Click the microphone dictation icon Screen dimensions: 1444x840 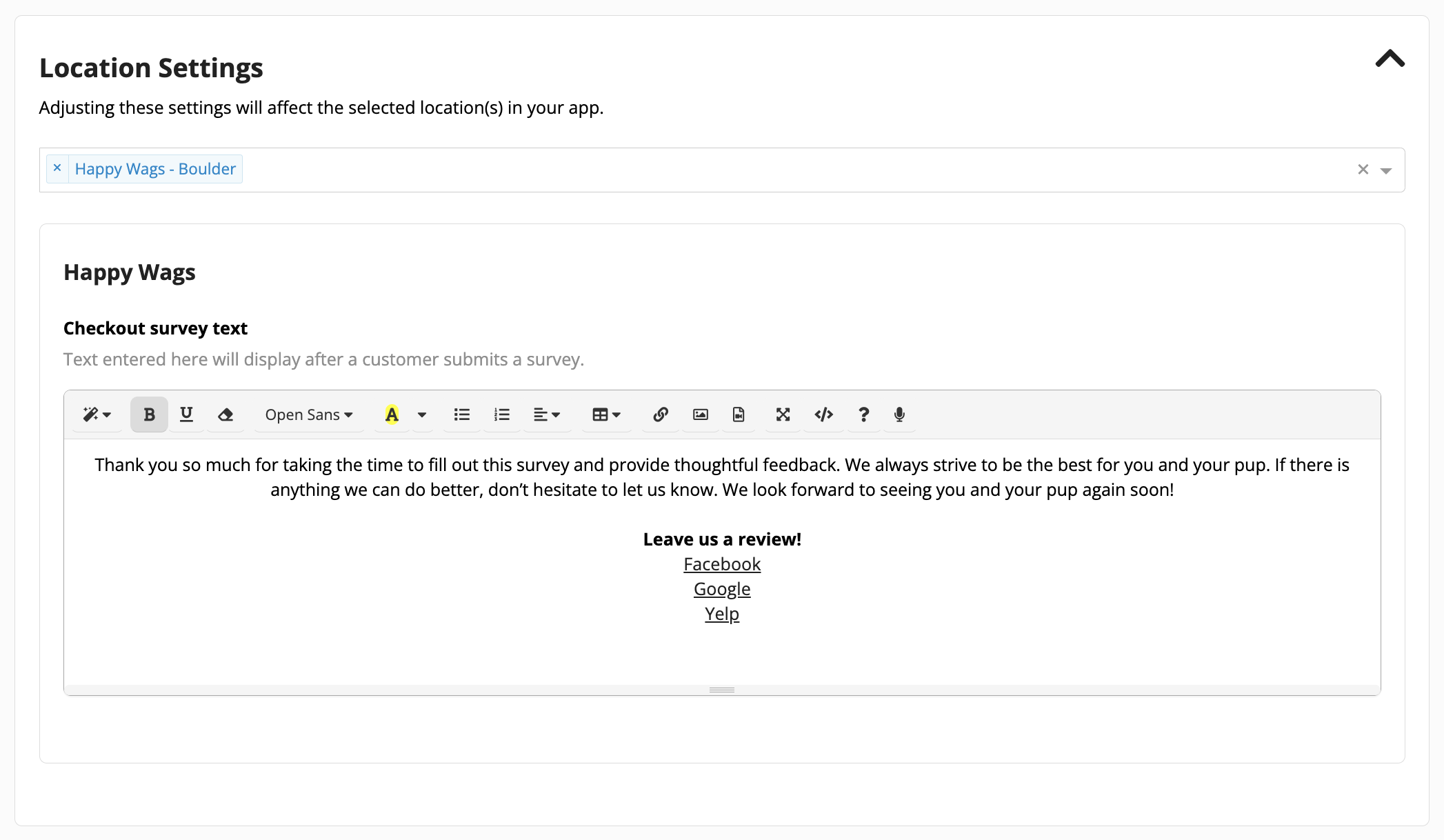tap(899, 414)
